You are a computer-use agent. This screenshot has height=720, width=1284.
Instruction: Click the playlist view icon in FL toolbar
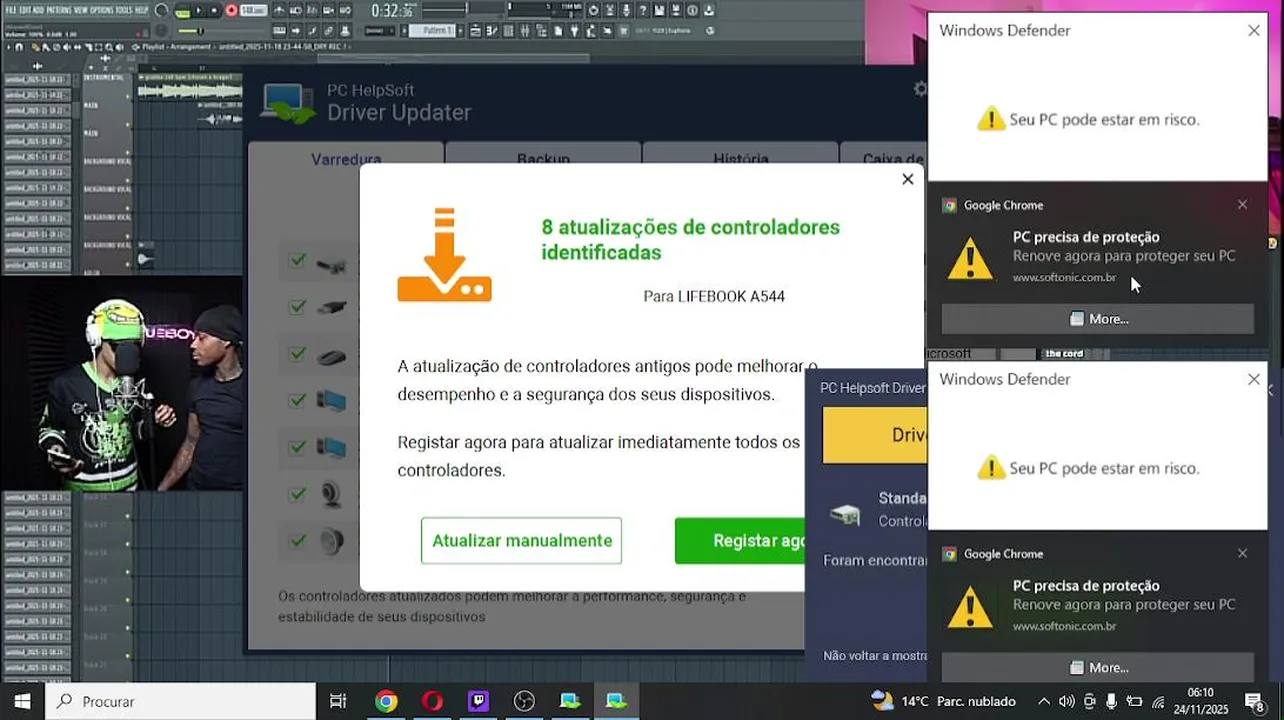475,31
